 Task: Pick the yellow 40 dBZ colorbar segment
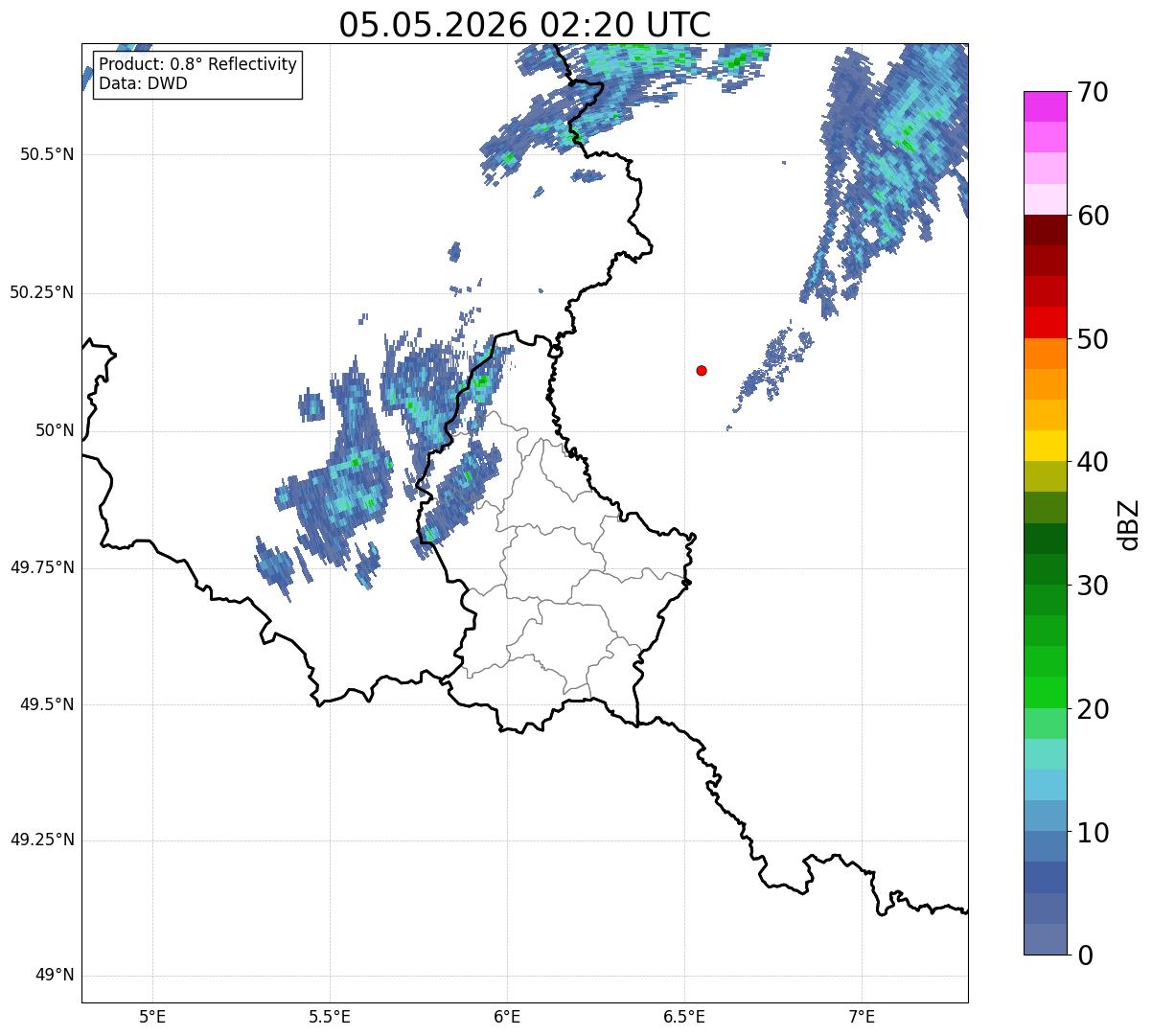(1045, 446)
